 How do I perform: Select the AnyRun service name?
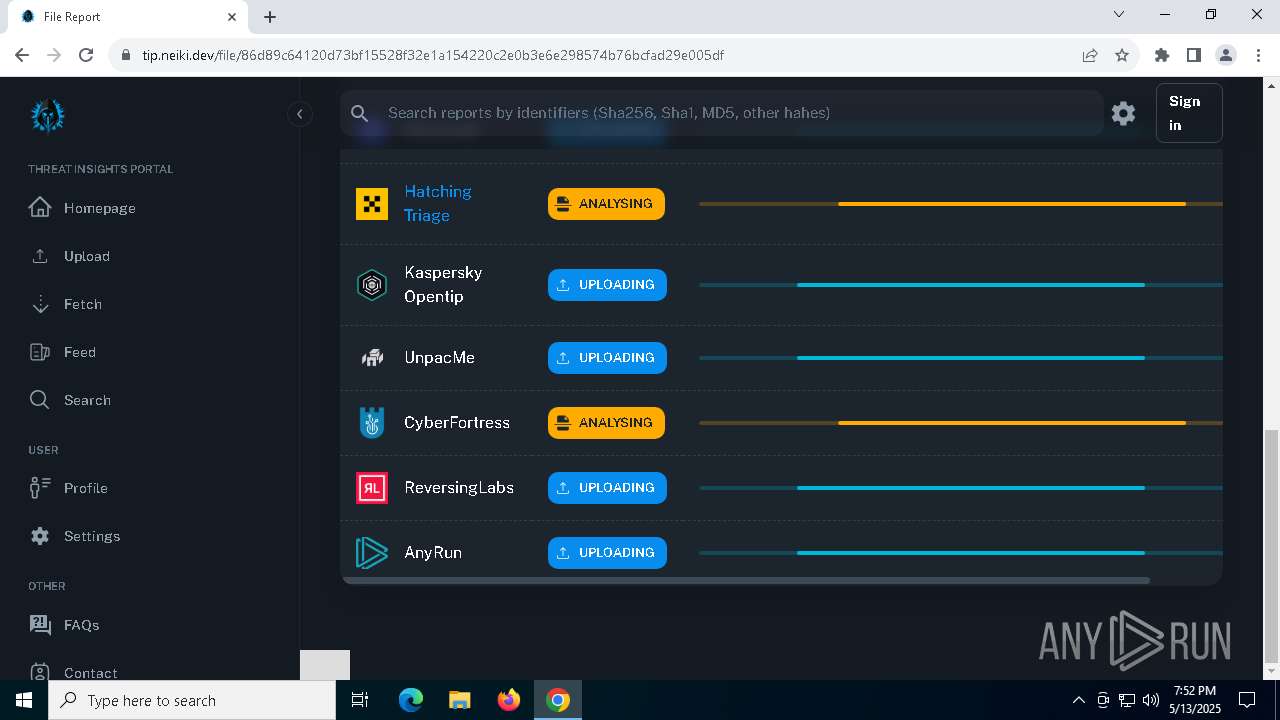[x=433, y=553]
